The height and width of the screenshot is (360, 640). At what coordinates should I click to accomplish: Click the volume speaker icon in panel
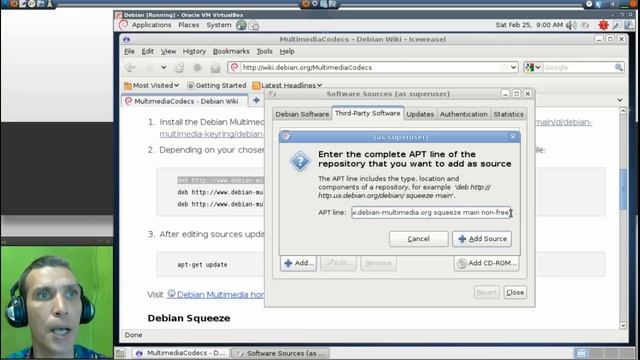click(571, 25)
